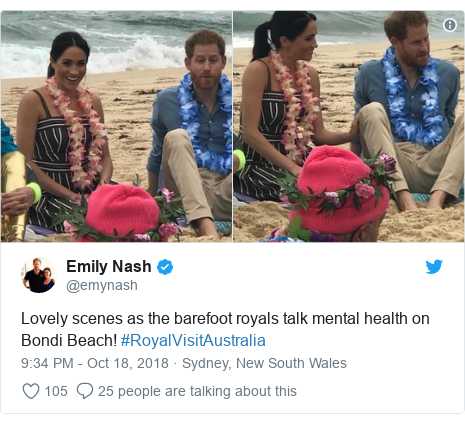This screenshot has width=465, height=424.
Task: Like the tweet with the heart icon
Action: 31,391
